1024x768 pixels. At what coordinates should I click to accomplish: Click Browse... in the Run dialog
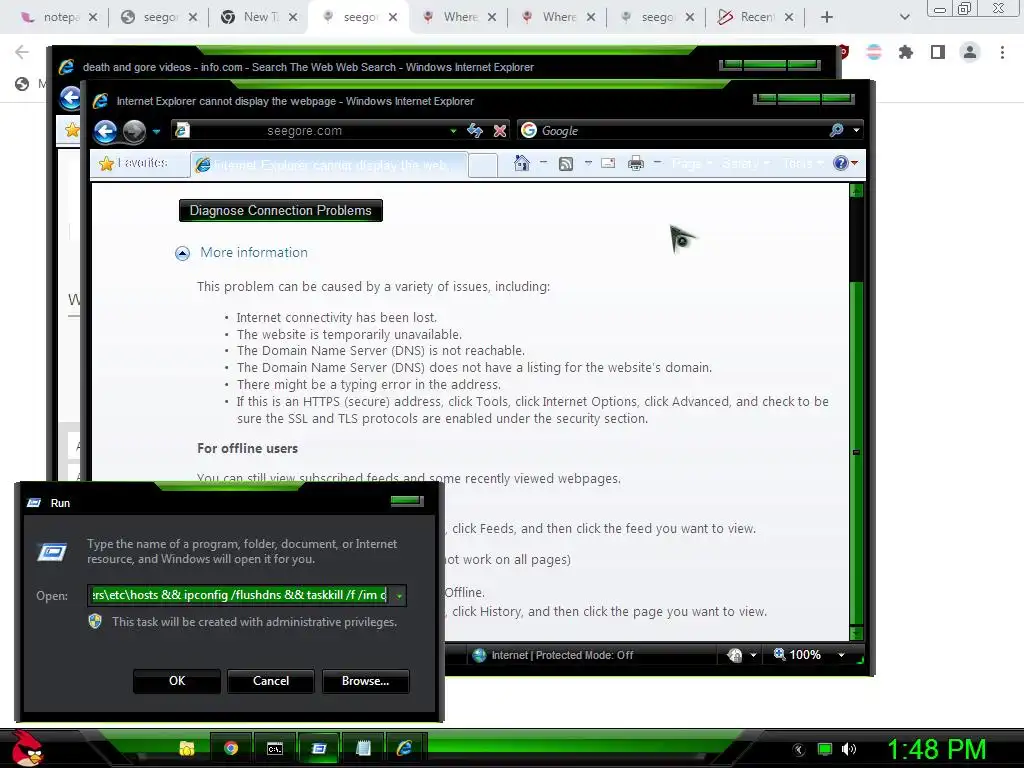point(366,681)
